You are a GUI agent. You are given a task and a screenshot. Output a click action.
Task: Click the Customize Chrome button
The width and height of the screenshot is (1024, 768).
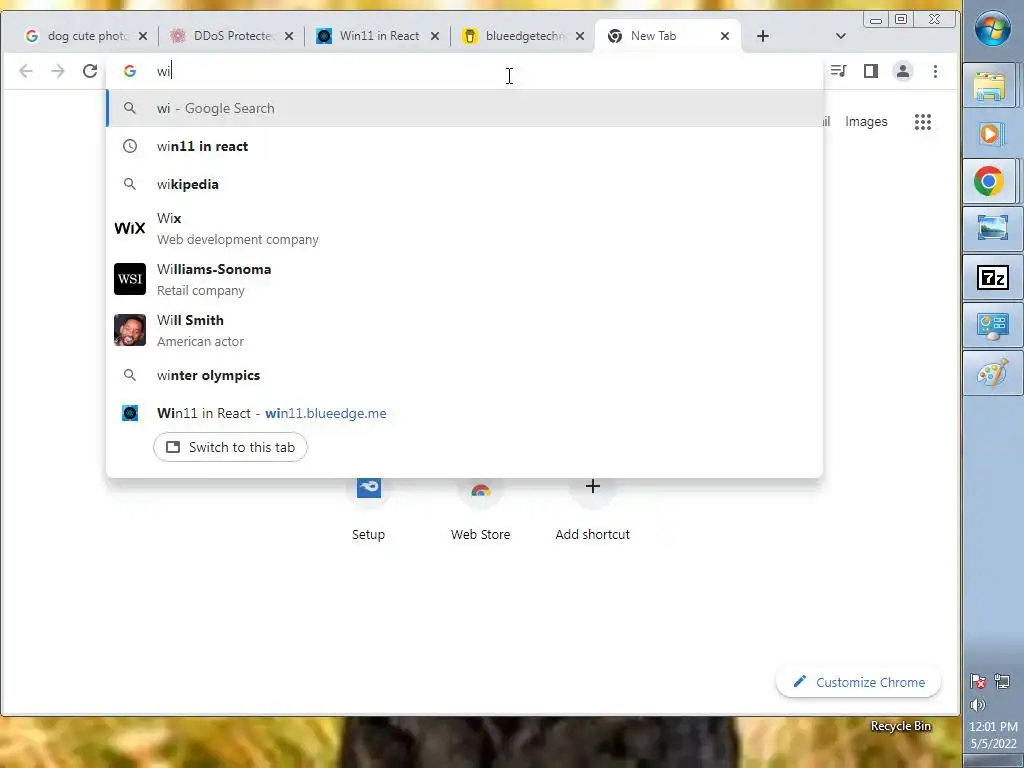858,682
